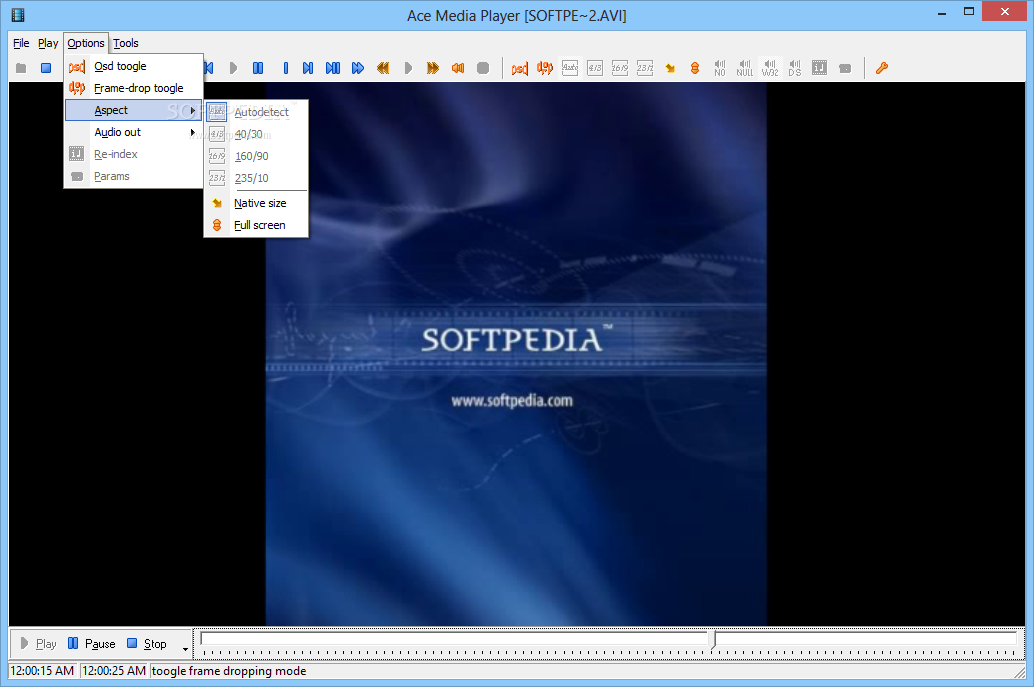1034x687 pixels.
Task: Select the NO audio output toolbar icon
Action: [719, 68]
